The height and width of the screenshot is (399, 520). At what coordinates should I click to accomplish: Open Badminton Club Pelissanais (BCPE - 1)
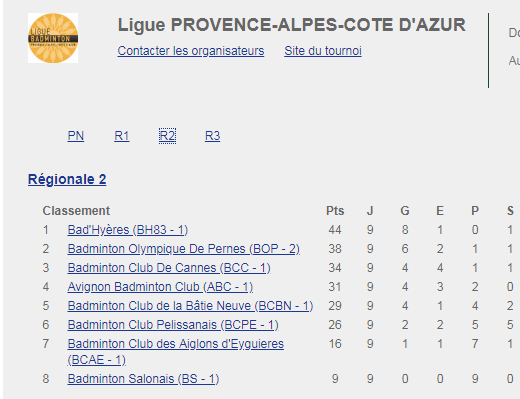point(173,325)
